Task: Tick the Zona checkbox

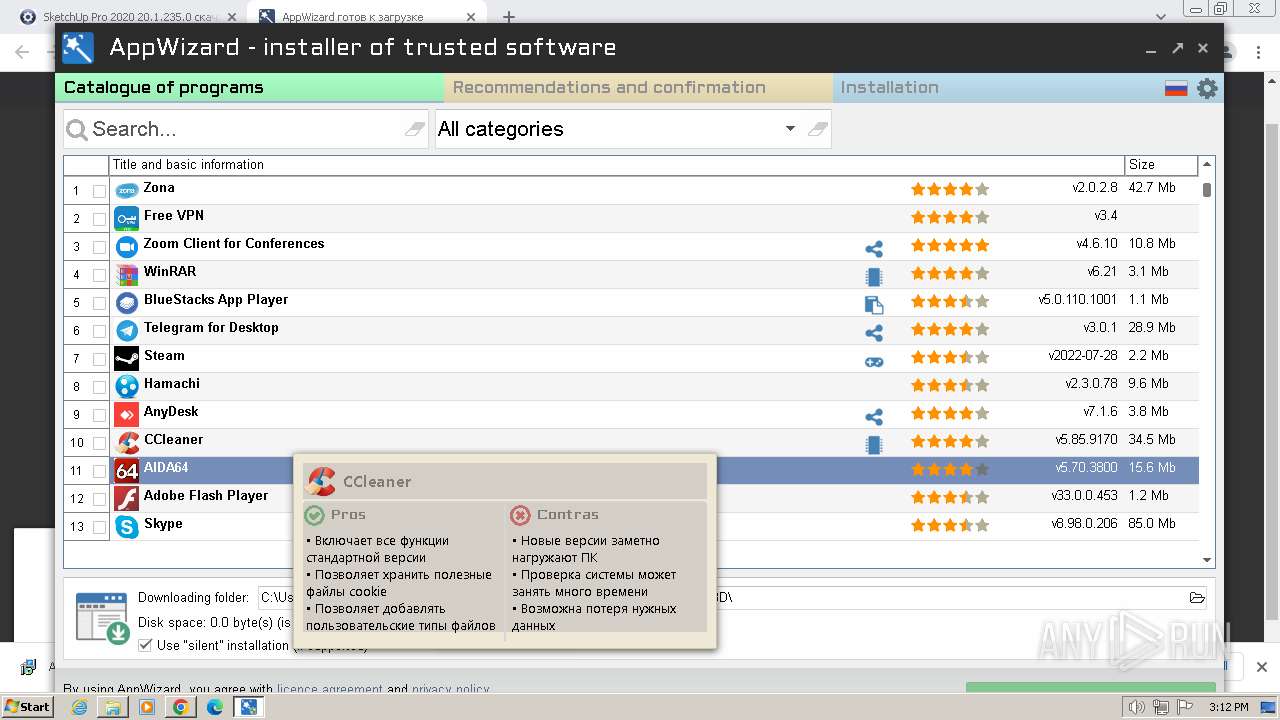Action: click(99, 191)
